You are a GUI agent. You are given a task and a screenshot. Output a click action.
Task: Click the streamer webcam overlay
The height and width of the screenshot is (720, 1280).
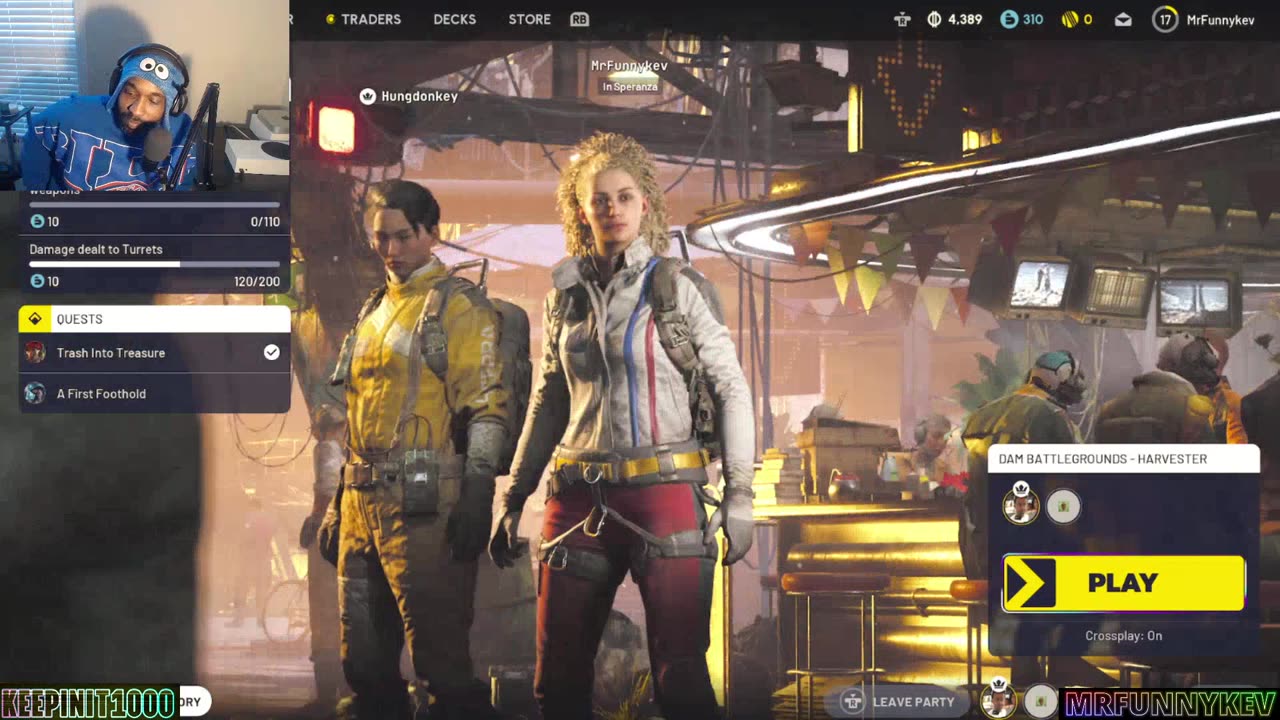pos(145,95)
